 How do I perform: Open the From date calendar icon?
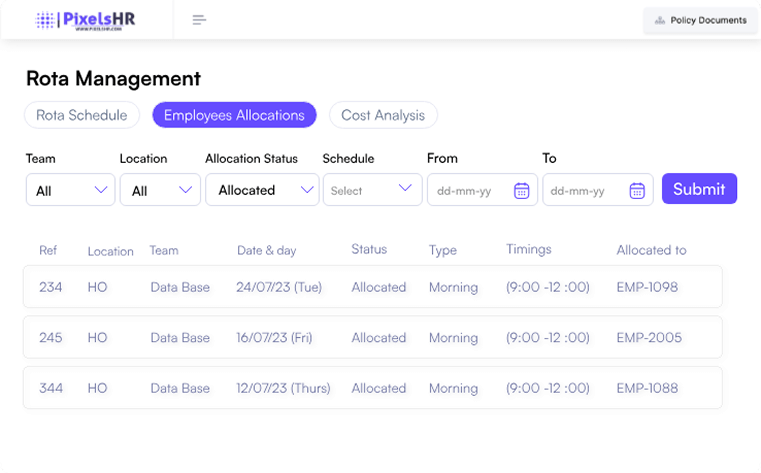[x=521, y=191]
